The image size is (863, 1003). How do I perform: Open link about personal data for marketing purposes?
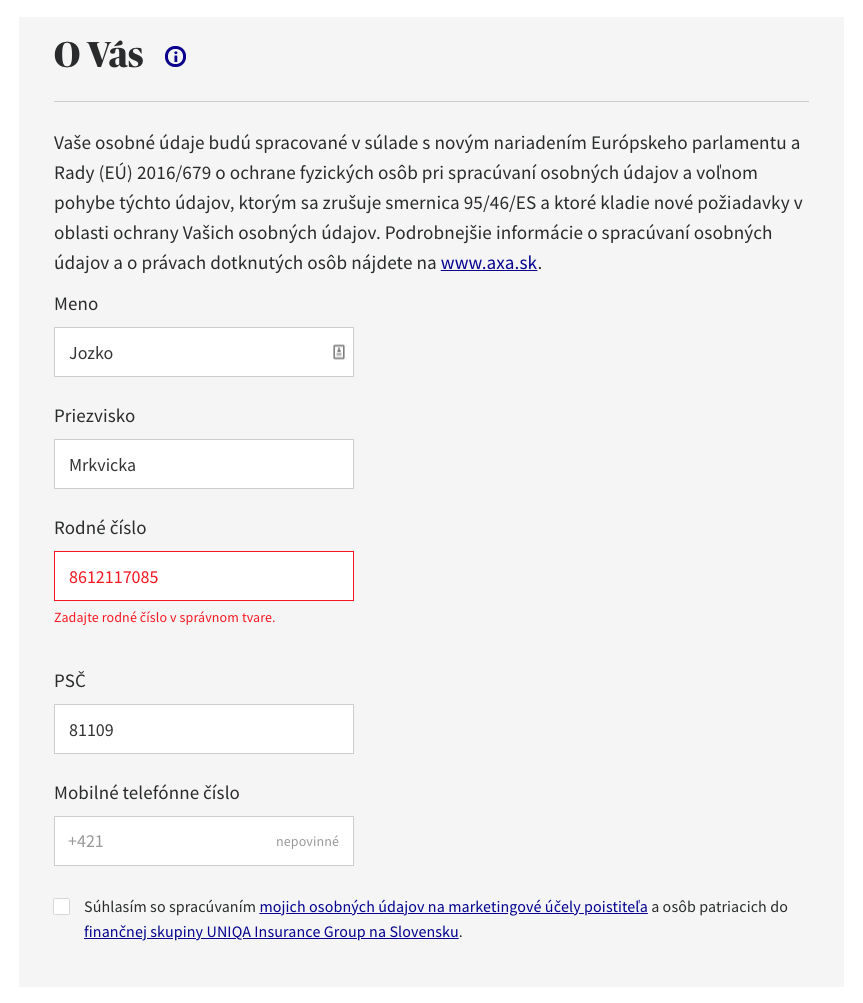pyautogui.click(x=453, y=907)
